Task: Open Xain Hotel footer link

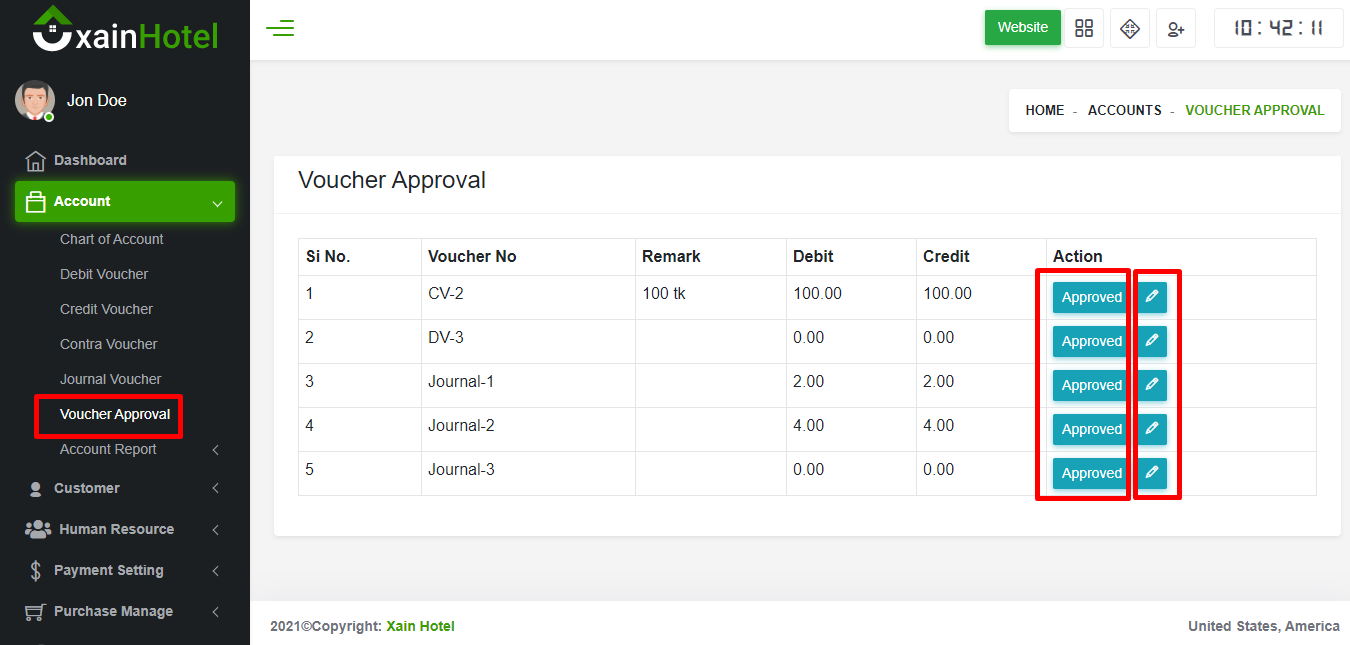Action: [x=420, y=626]
